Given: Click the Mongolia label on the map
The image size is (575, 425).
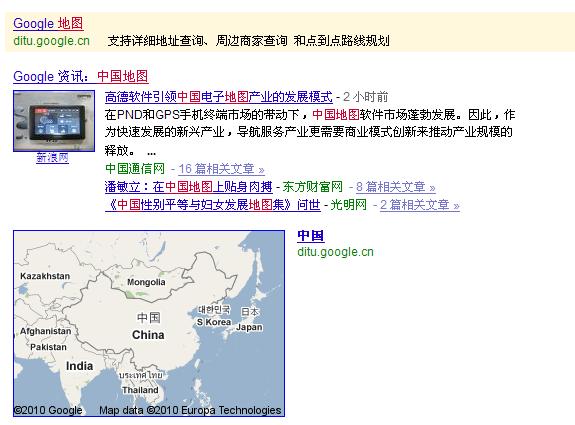Looking at the screenshot, I should pos(146,282).
